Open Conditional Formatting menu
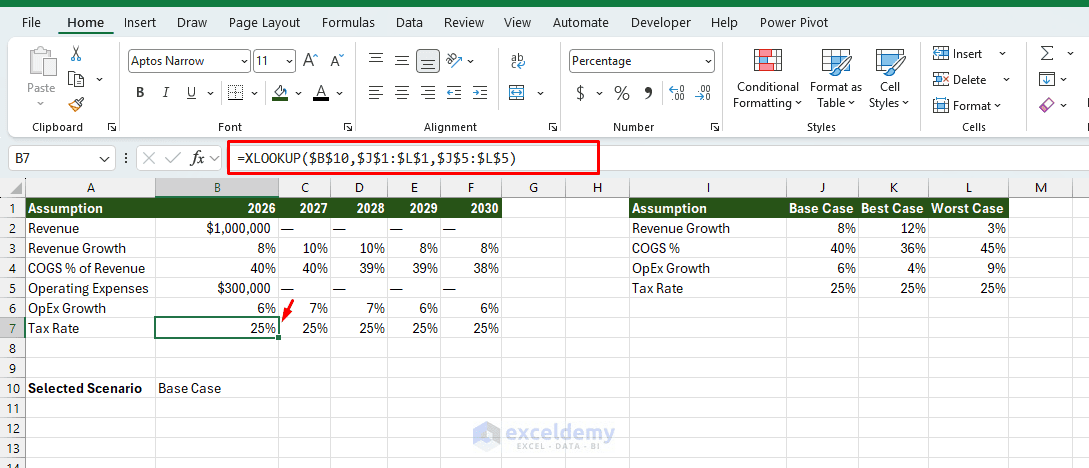This screenshot has width=1089, height=468. click(767, 78)
